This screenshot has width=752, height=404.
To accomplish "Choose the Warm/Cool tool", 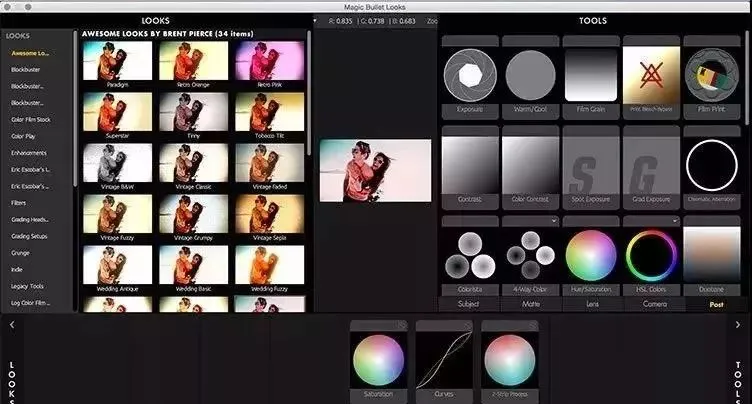I will coord(530,75).
